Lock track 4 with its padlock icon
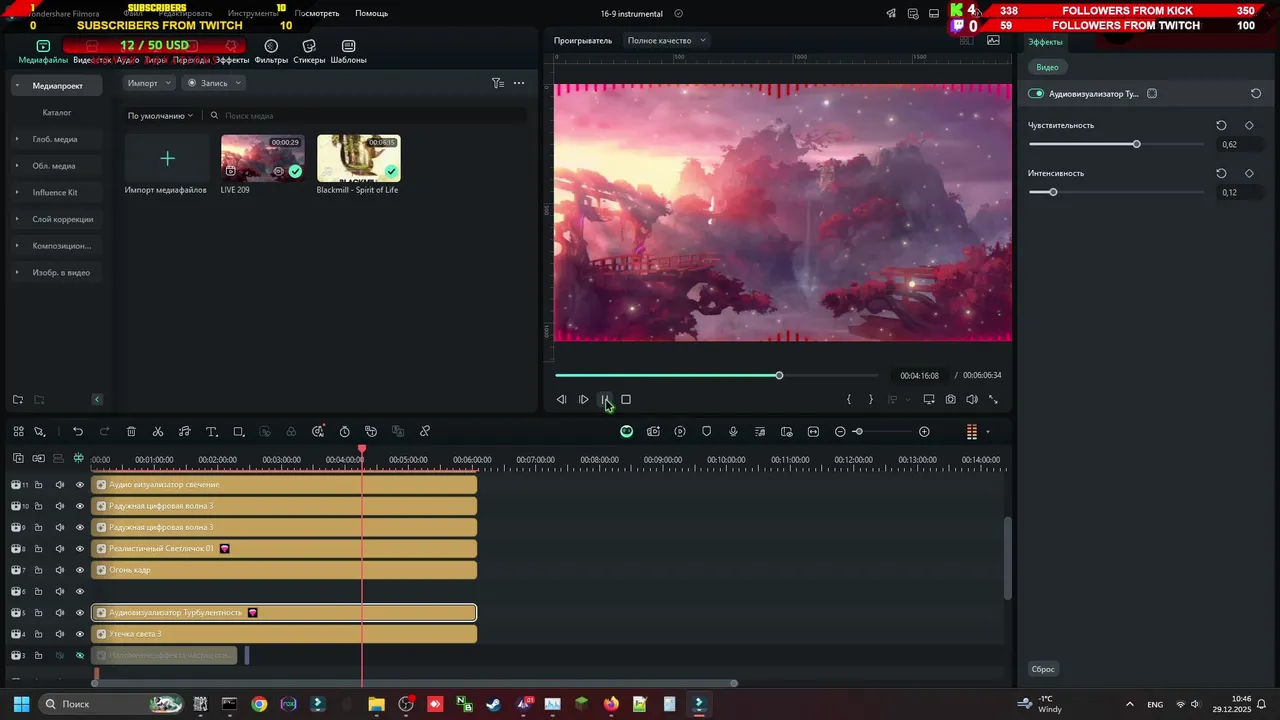The width and height of the screenshot is (1280, 720). click(x=38, y=634)
